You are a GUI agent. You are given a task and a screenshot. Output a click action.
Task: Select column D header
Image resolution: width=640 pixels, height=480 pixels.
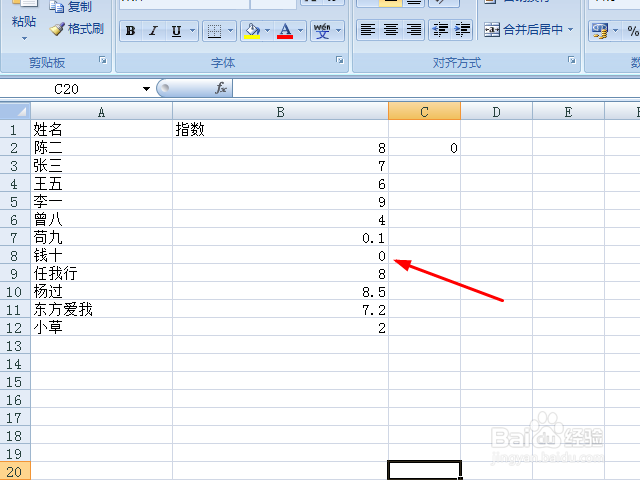(x=496, y=112)
